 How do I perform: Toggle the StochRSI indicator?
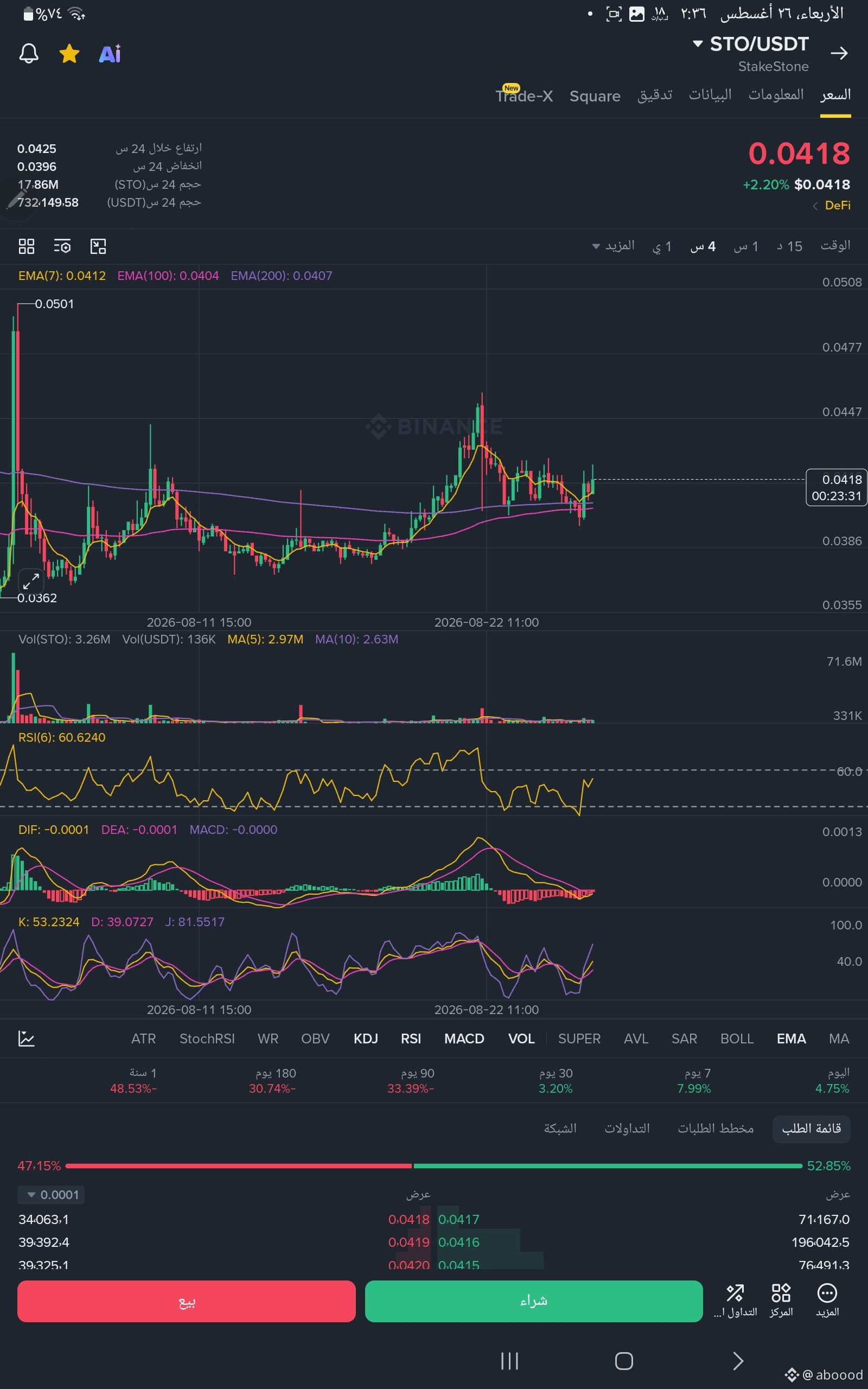tap(207, 1039)
